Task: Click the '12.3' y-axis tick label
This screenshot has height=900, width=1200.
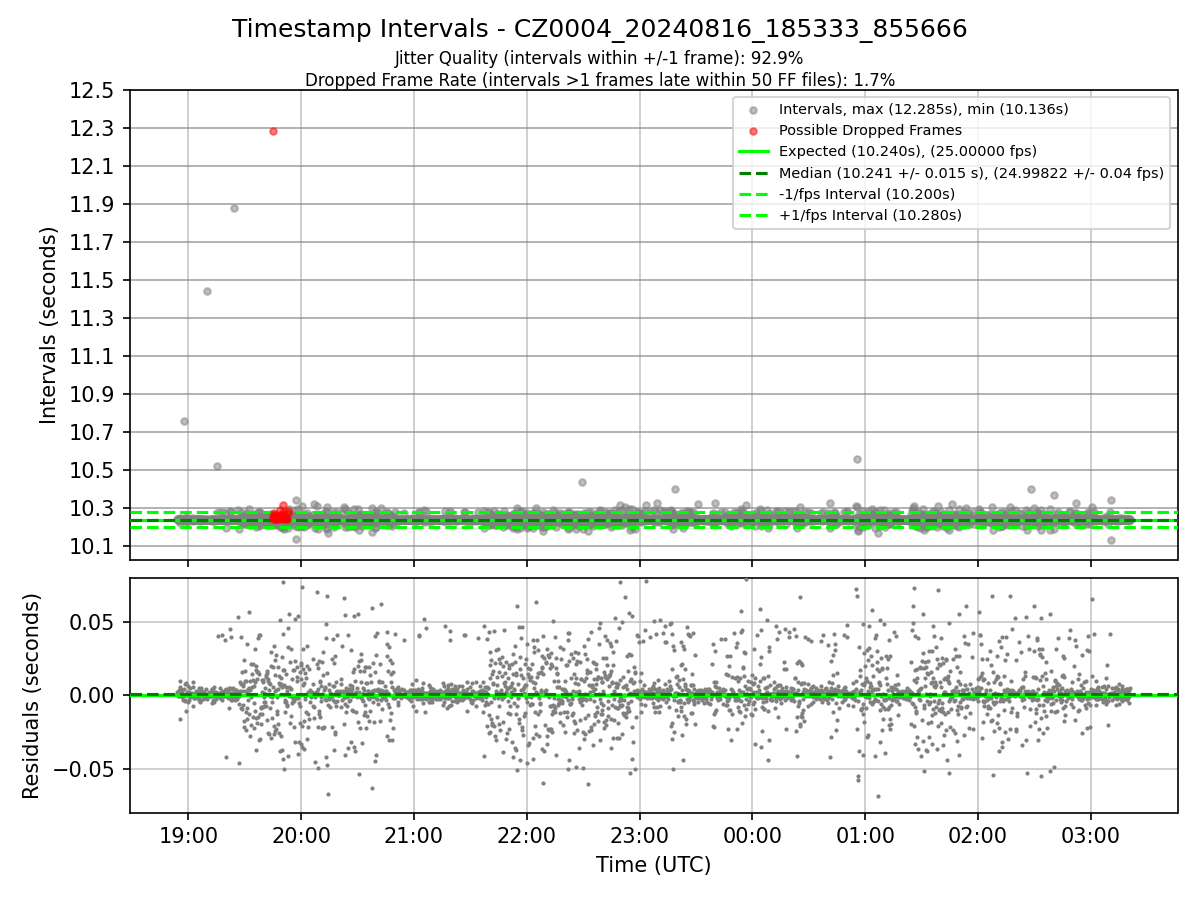Action: 94,129
